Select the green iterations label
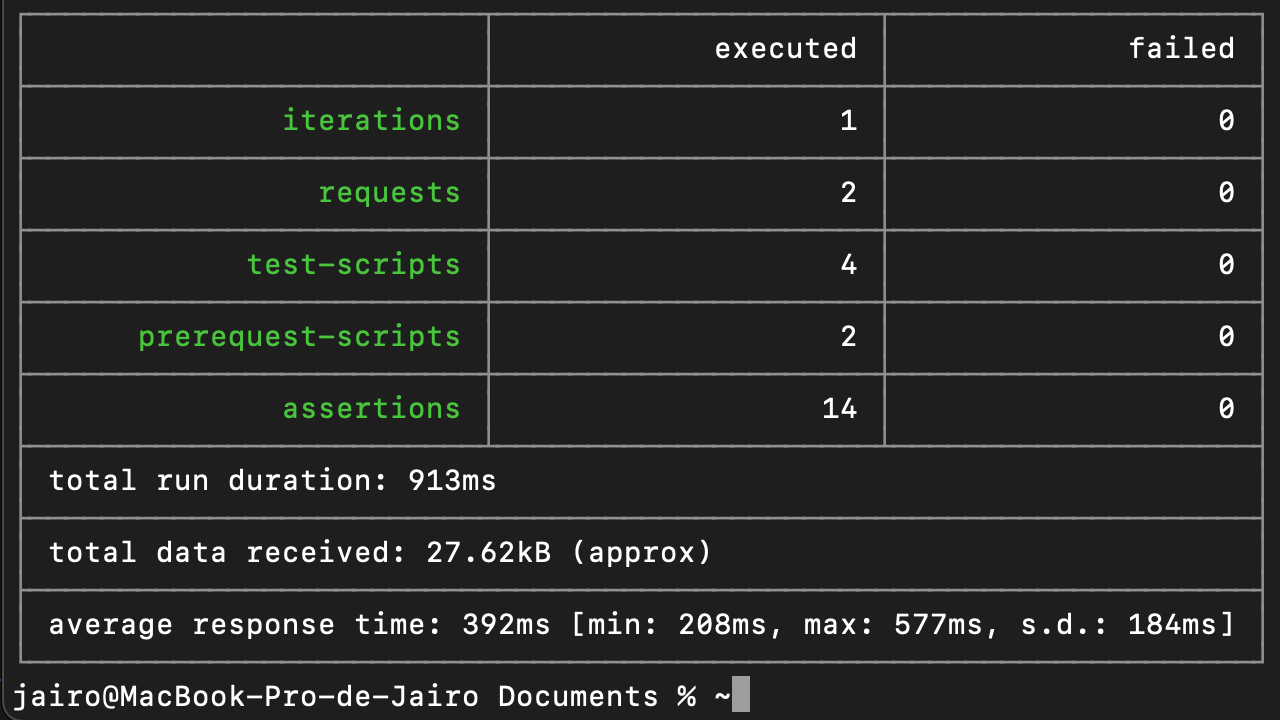The width and height of the screenshot is (1280, 720). (x=371, y=121)
